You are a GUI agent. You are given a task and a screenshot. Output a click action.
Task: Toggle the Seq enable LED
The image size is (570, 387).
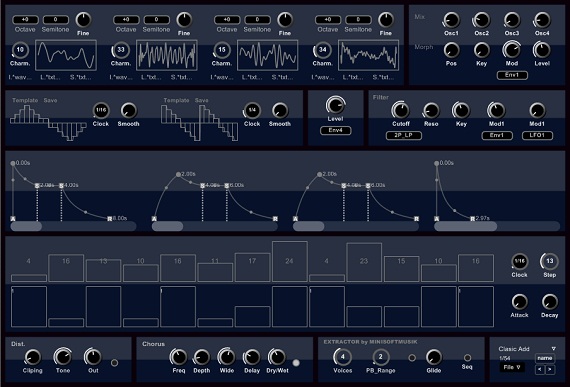pyautogui.click(x=467, y=358)
